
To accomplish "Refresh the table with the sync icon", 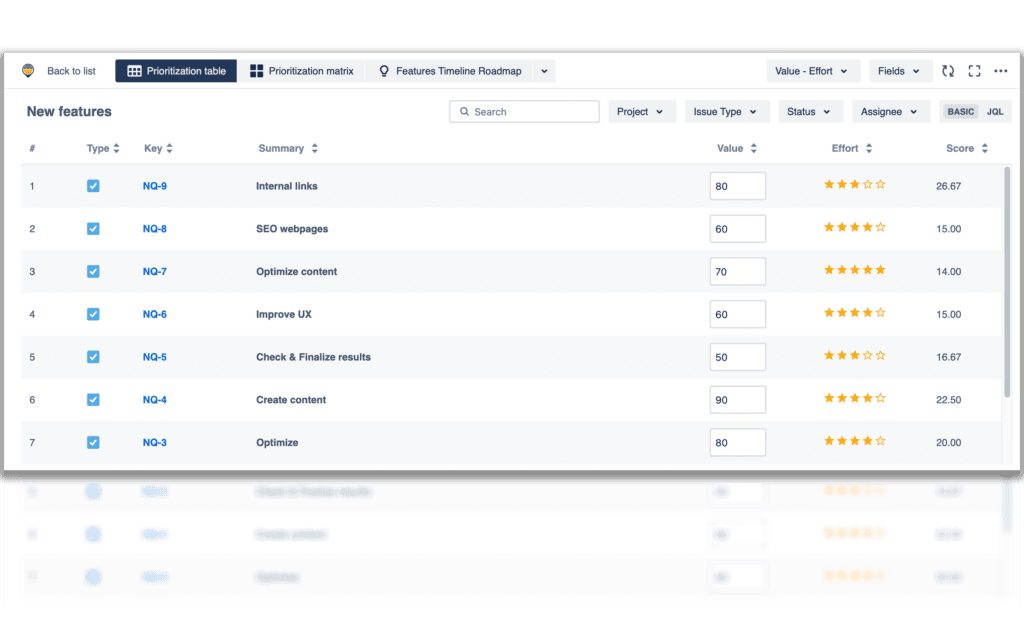I will [948, 70].
